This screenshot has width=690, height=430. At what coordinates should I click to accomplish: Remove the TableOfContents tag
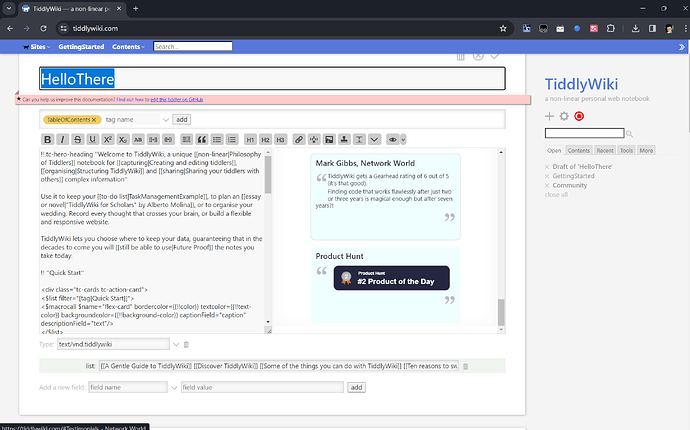[94, 120]
